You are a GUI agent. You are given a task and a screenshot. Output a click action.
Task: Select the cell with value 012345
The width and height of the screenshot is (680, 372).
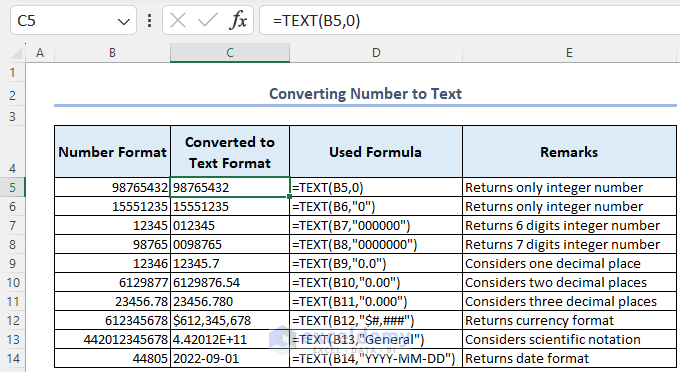(230, 225)
